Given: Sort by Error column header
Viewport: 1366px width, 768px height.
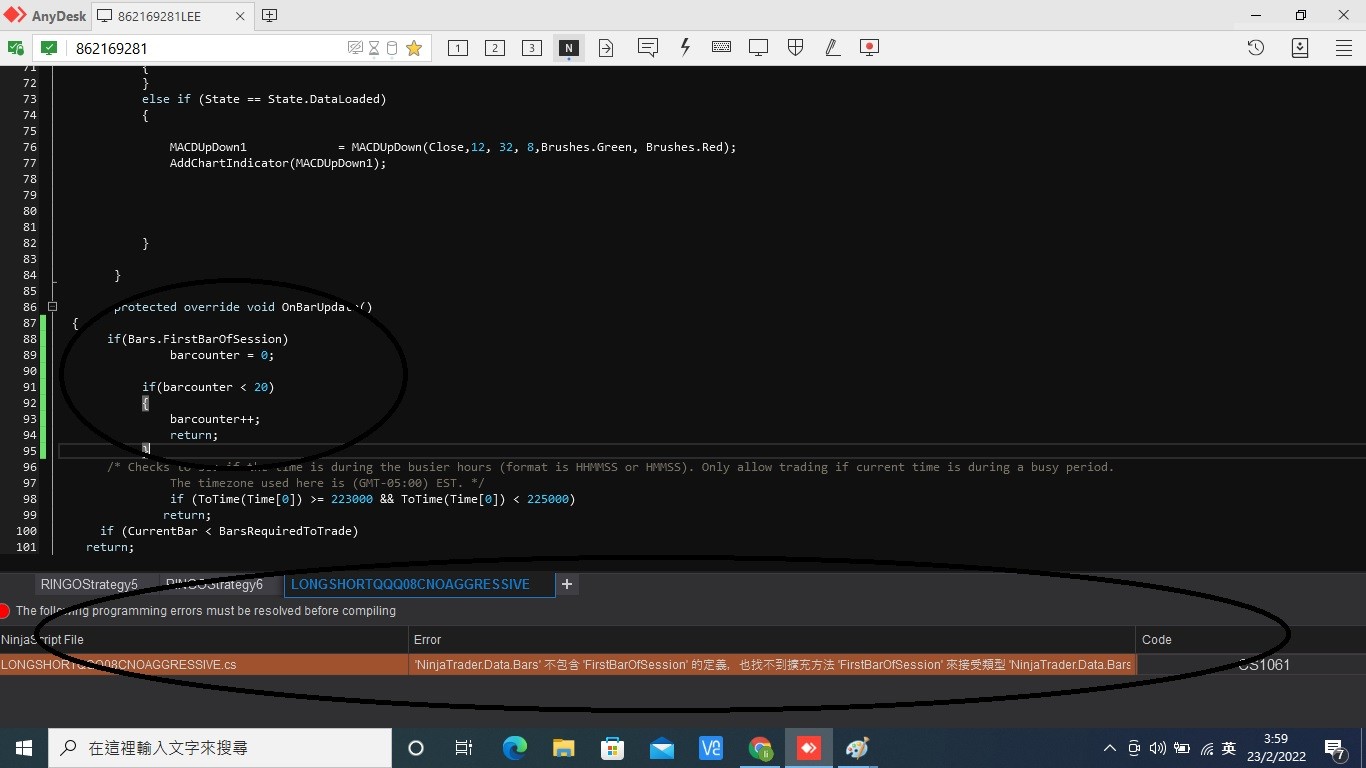Looking at the screenshot, I should (772, 639).
